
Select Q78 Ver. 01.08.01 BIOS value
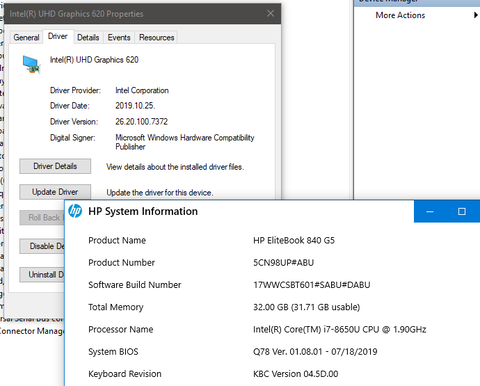click(x=315, y=352)
